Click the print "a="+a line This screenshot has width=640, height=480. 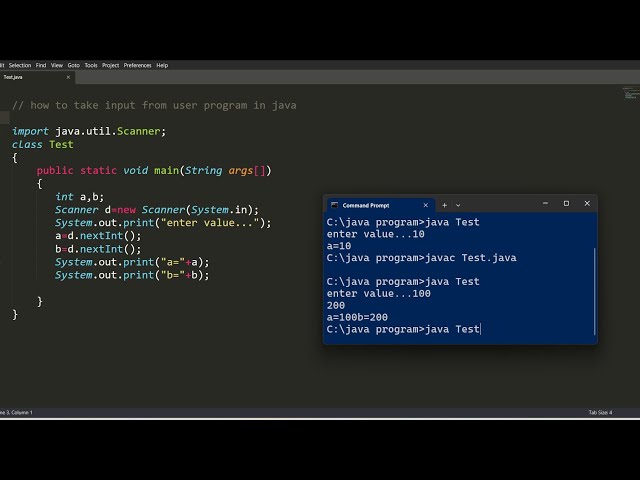pos(132,262)
